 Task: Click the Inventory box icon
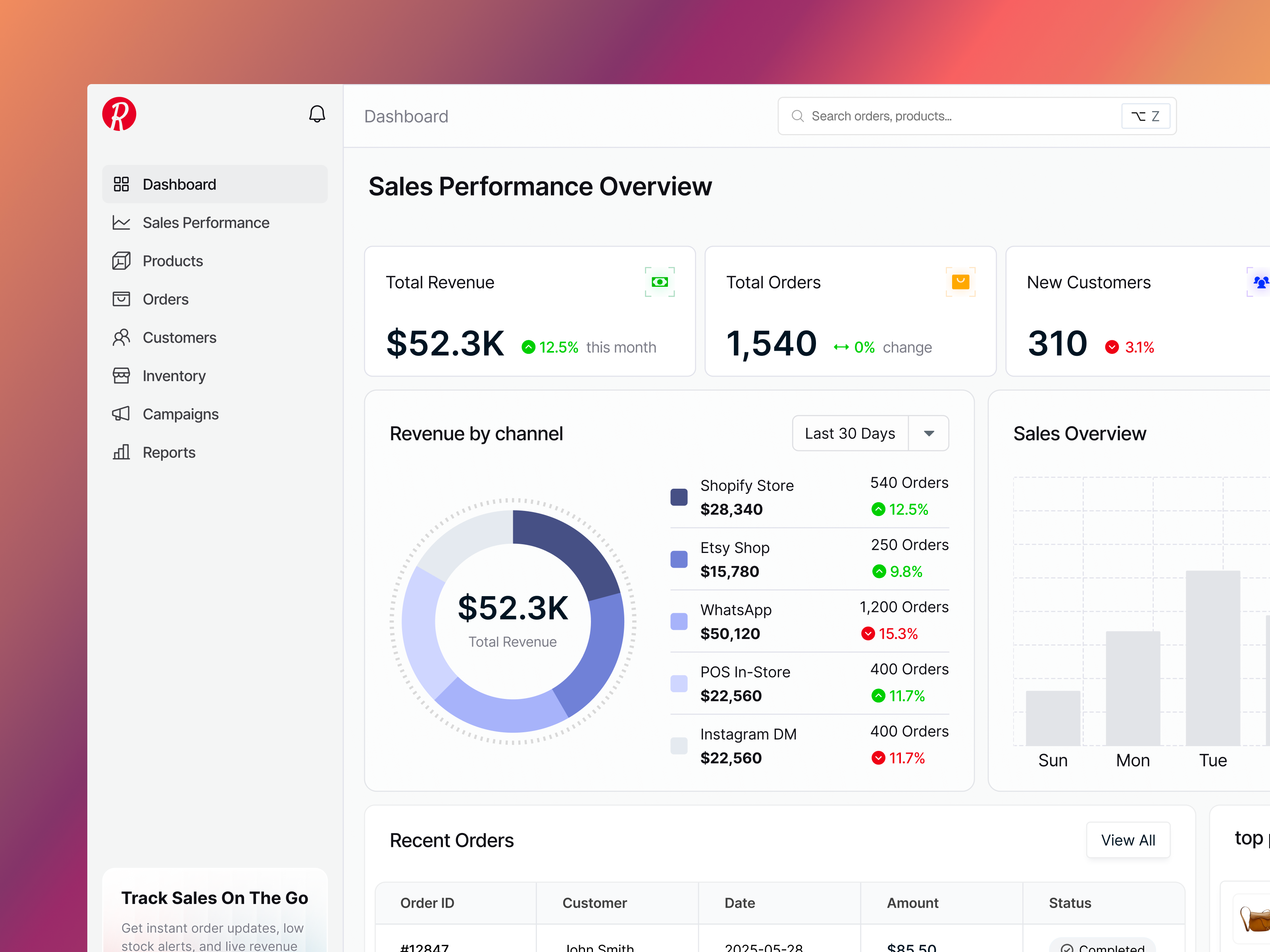pos(121,376)
